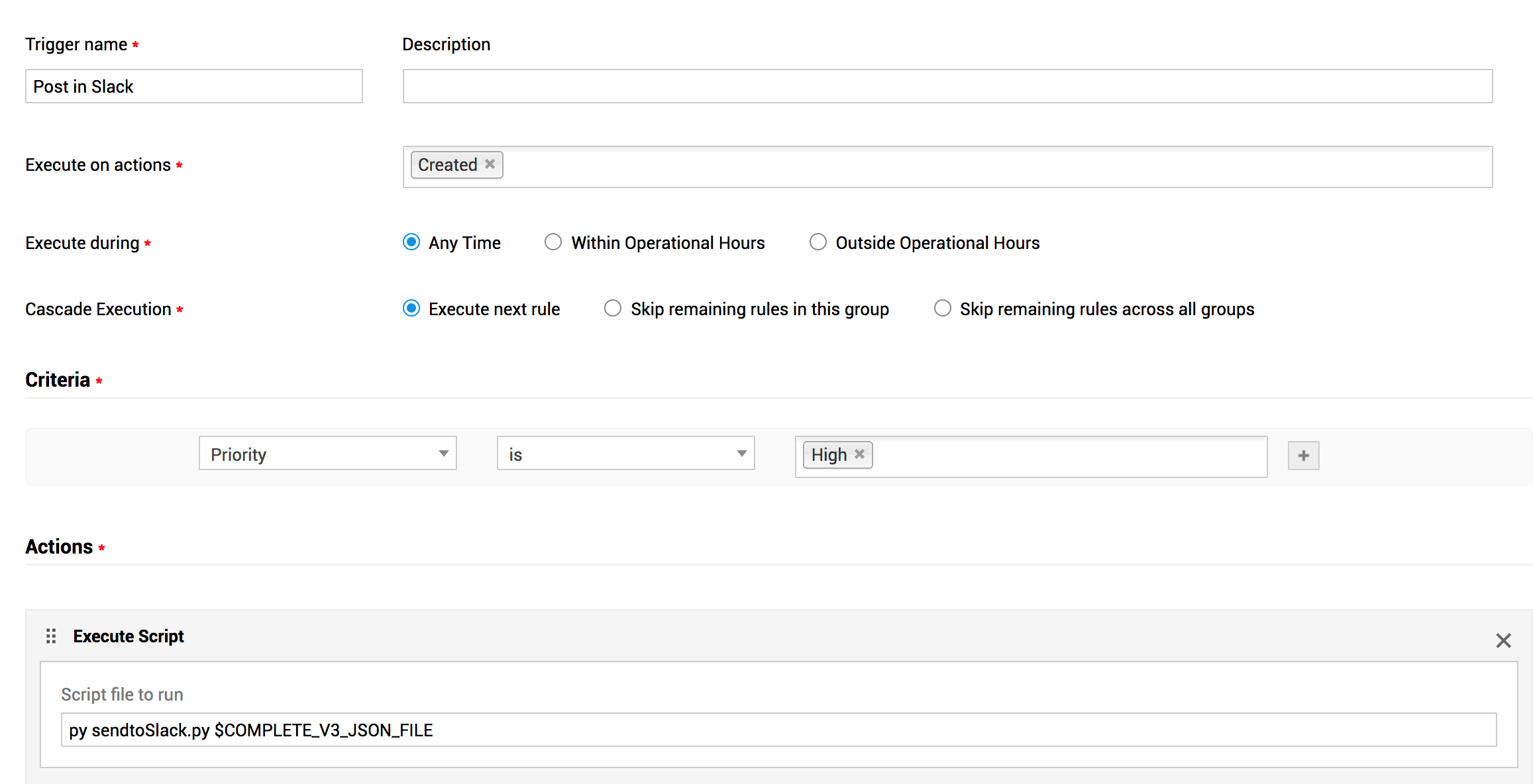Screen dimensions: 1533x784
Task: Click the Trigger name field
Action: click(193, 87)
